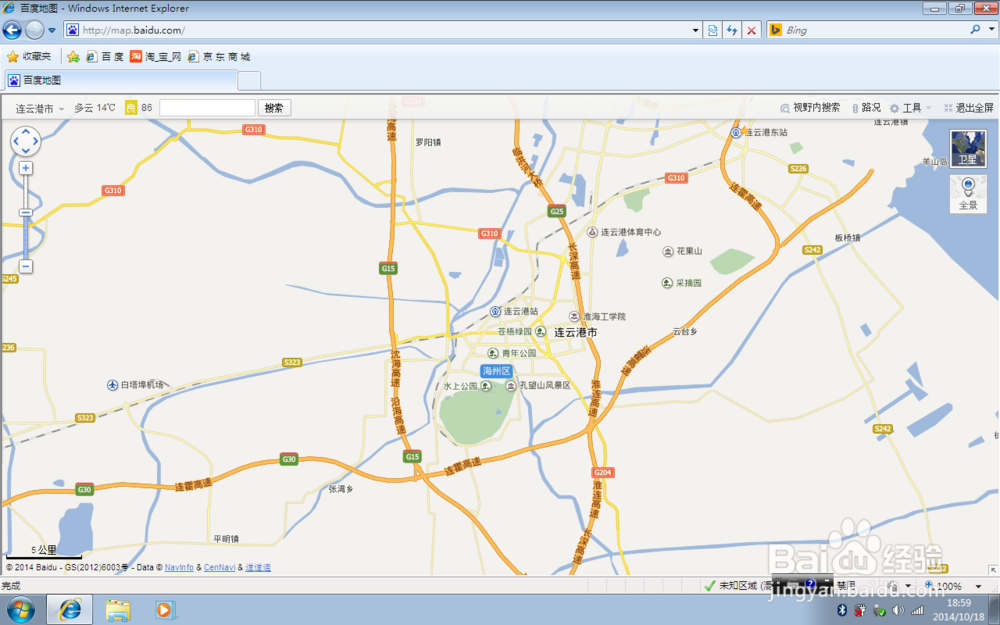Click the 板桥镇 town label
The height and width of the screenshot is (625, 1000).
click(x=848, y=237)
